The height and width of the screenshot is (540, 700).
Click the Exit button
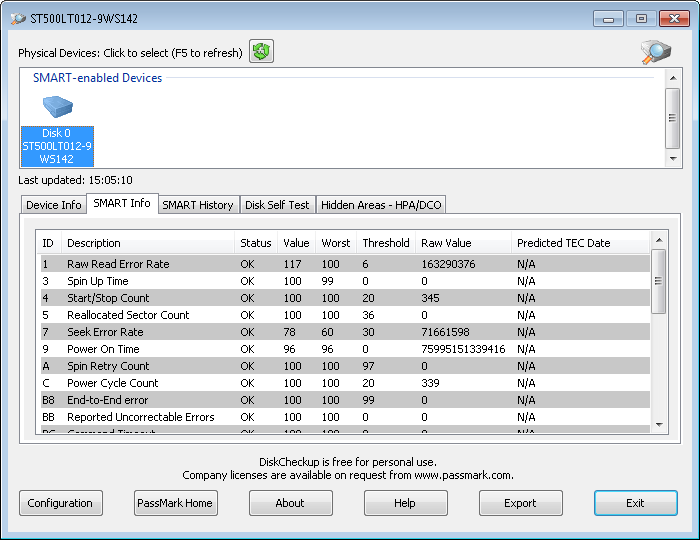(635, 503)
